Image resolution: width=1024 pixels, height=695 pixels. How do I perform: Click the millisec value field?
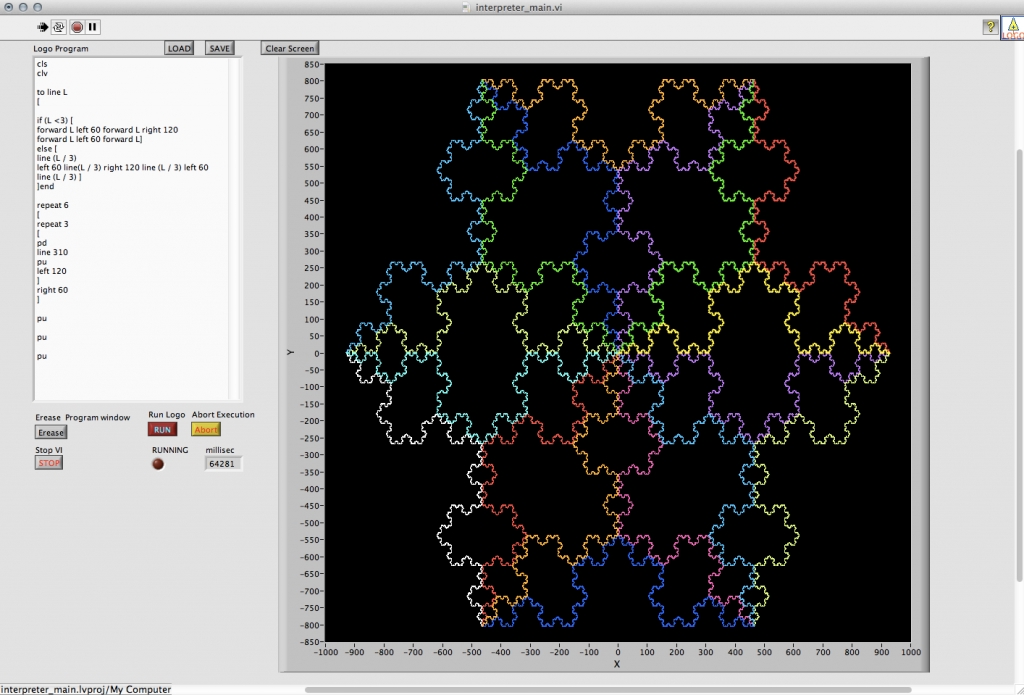tap(223, 463)
